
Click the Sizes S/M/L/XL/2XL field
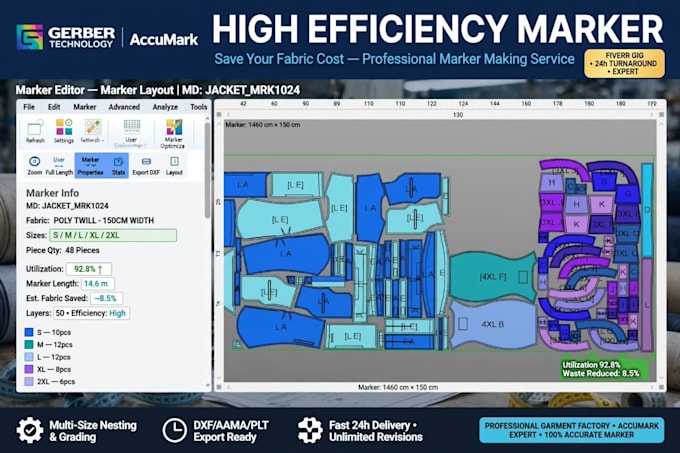(x=113, y=235)
